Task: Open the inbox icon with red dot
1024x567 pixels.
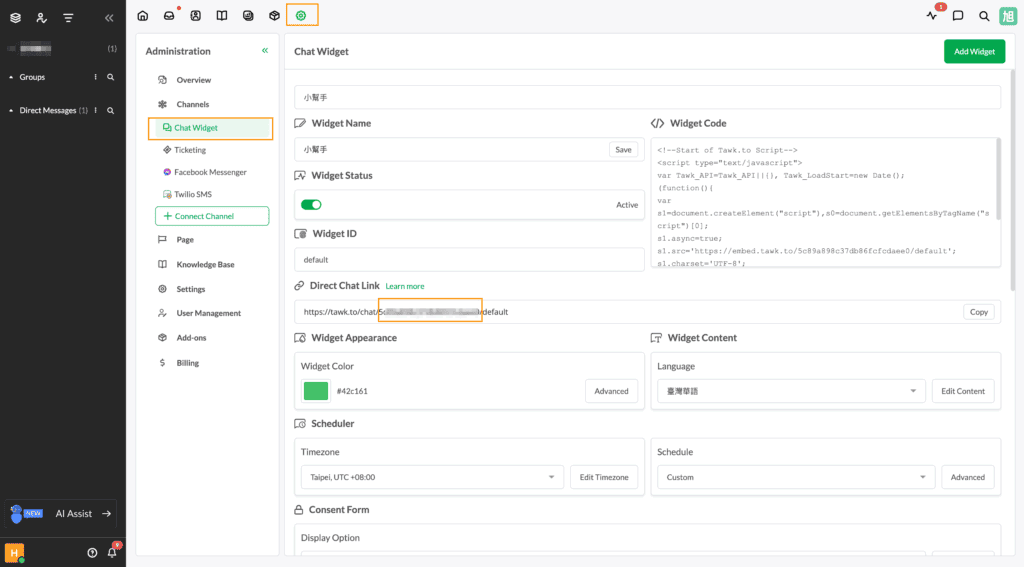Action: 169,16
